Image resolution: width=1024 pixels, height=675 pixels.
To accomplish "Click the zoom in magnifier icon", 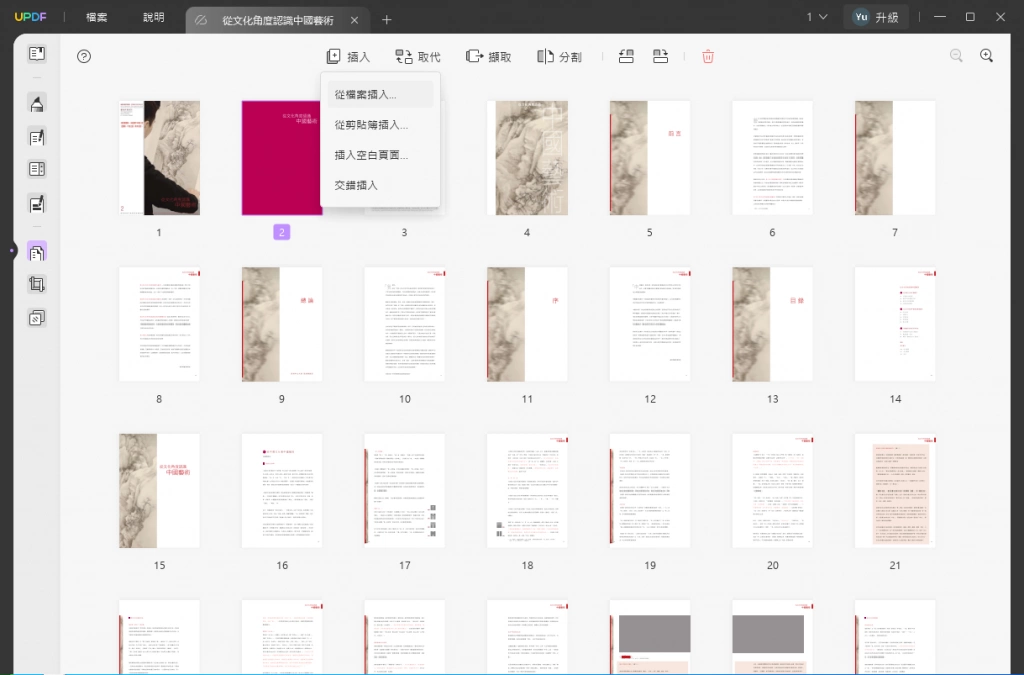I will point(987,56).
